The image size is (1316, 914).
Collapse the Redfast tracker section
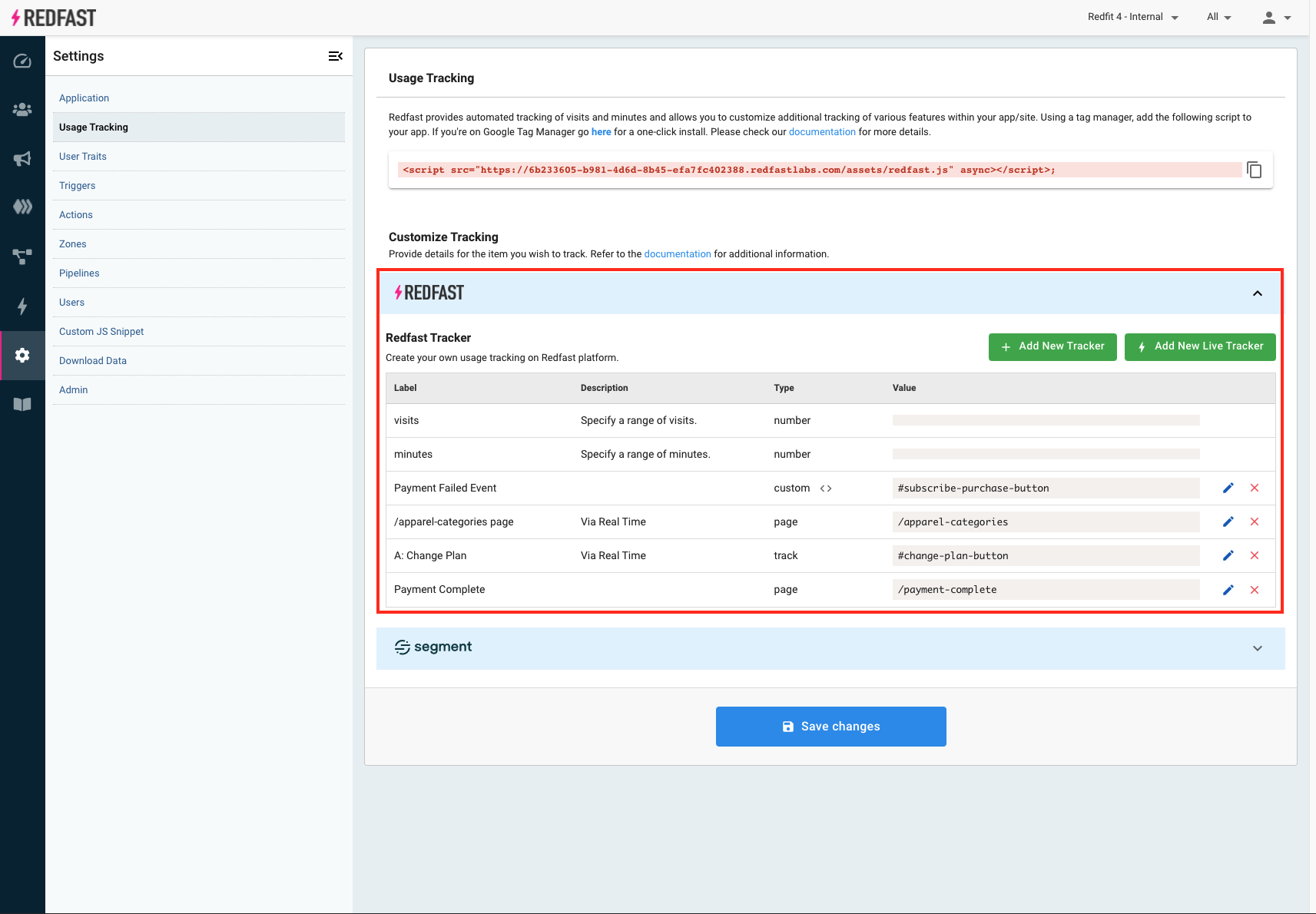click(1258, 293)
